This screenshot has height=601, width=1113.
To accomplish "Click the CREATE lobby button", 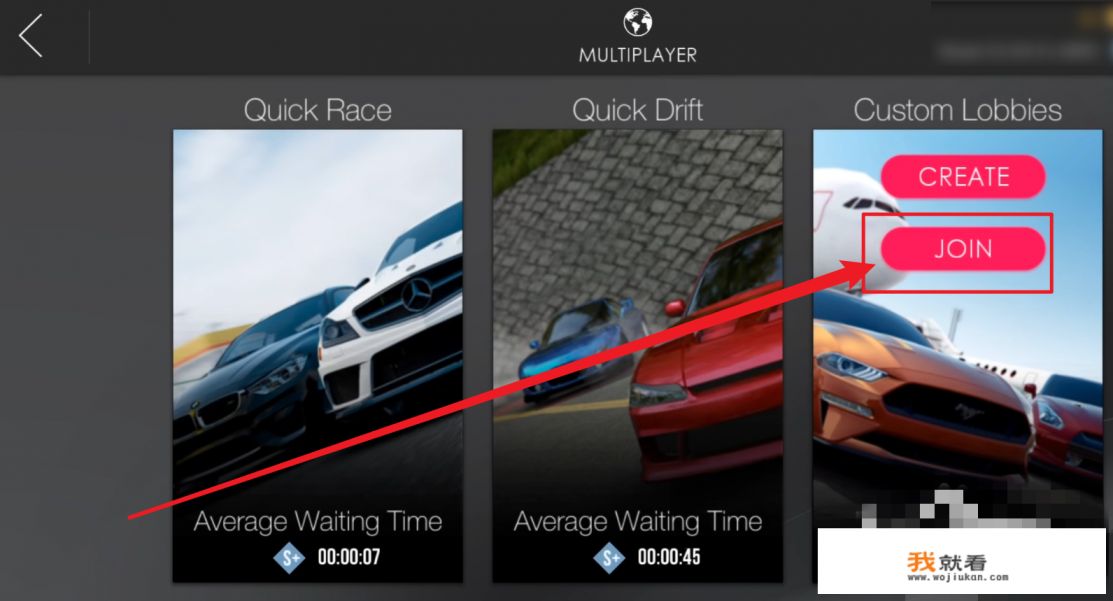I will [x=963, y=176].
